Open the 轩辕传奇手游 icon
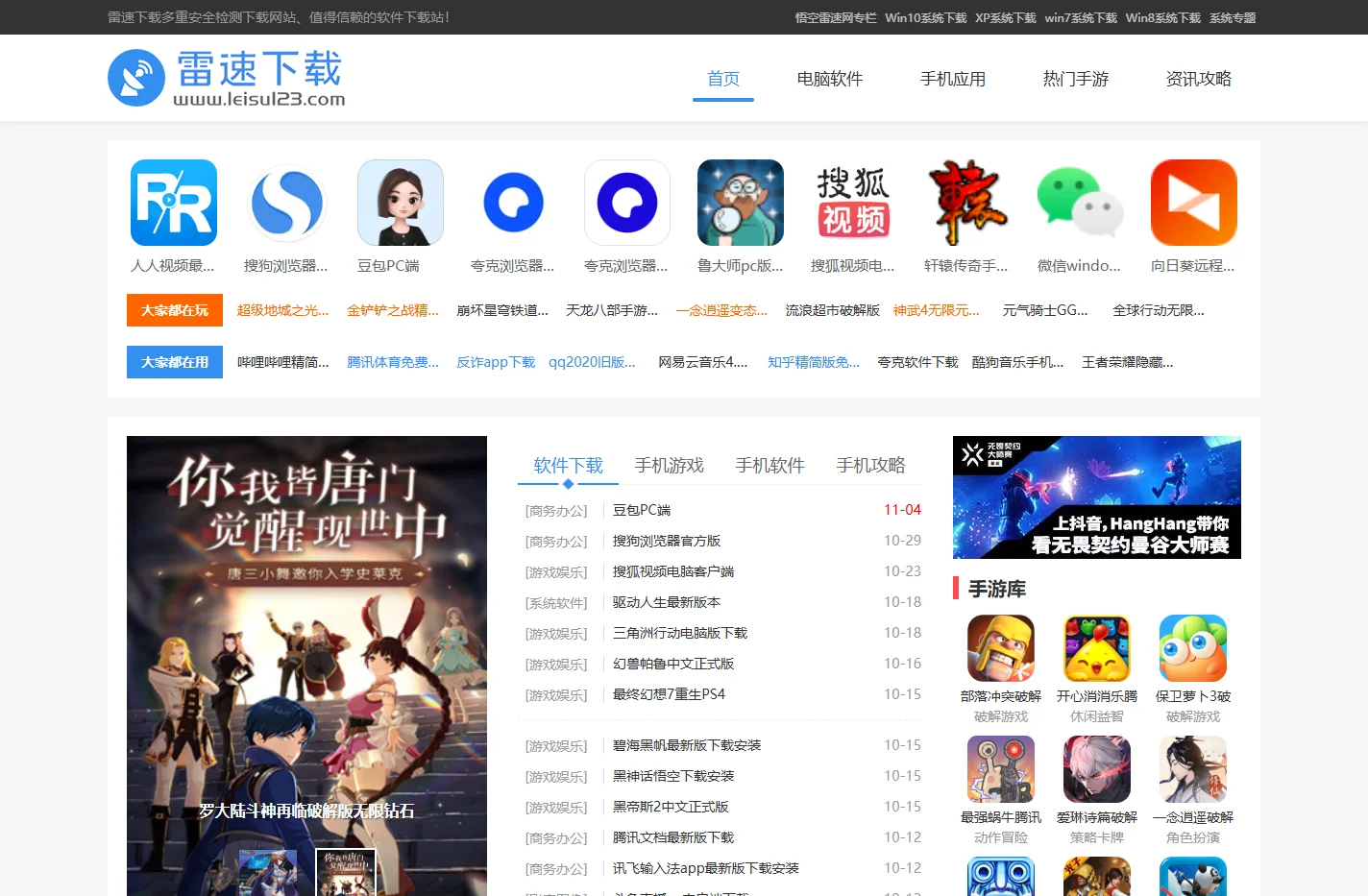Screen dimensions: 1368x896 pos(967,203)
